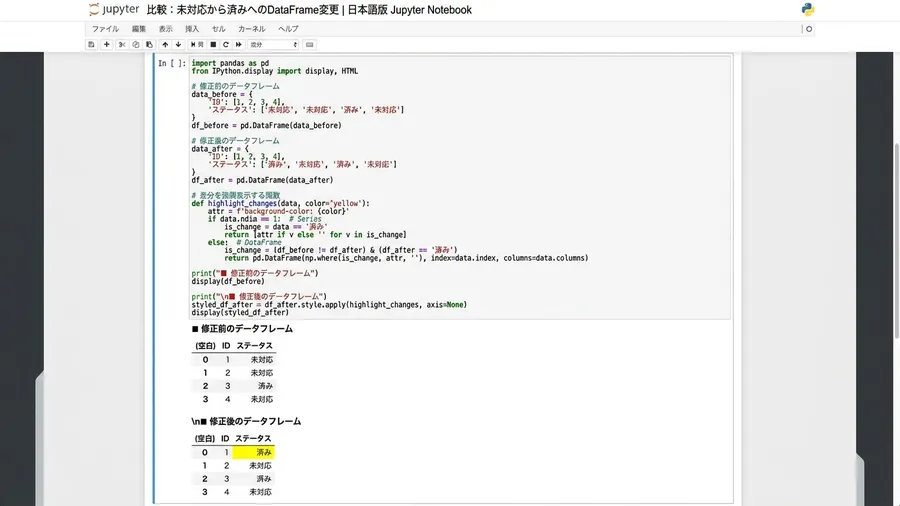Click ステータス header in first table
Image resolution: width=900 pixels, height=506 pixels.
click(x=254, y=345)
